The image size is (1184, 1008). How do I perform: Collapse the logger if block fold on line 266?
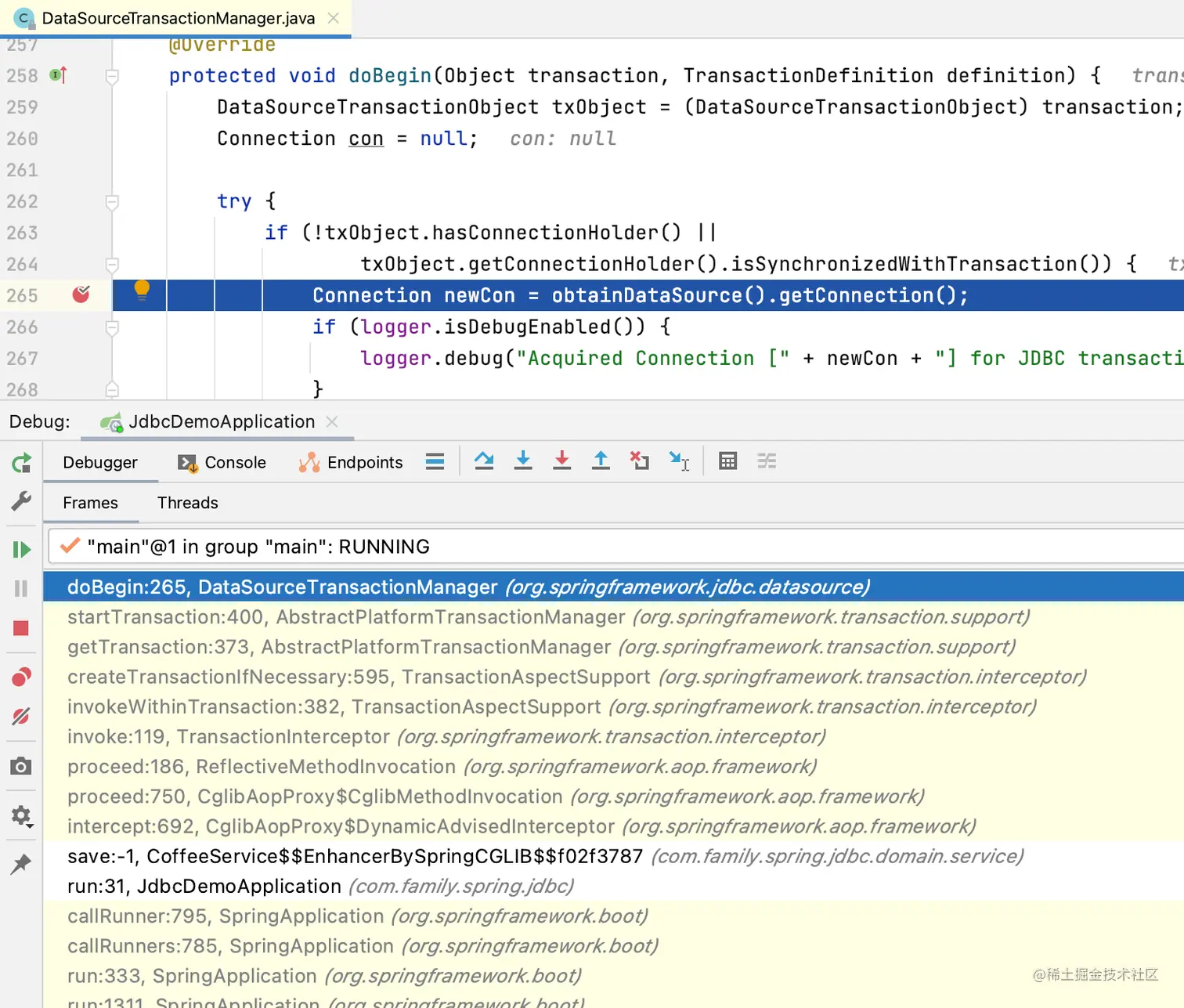pos(112,327)
